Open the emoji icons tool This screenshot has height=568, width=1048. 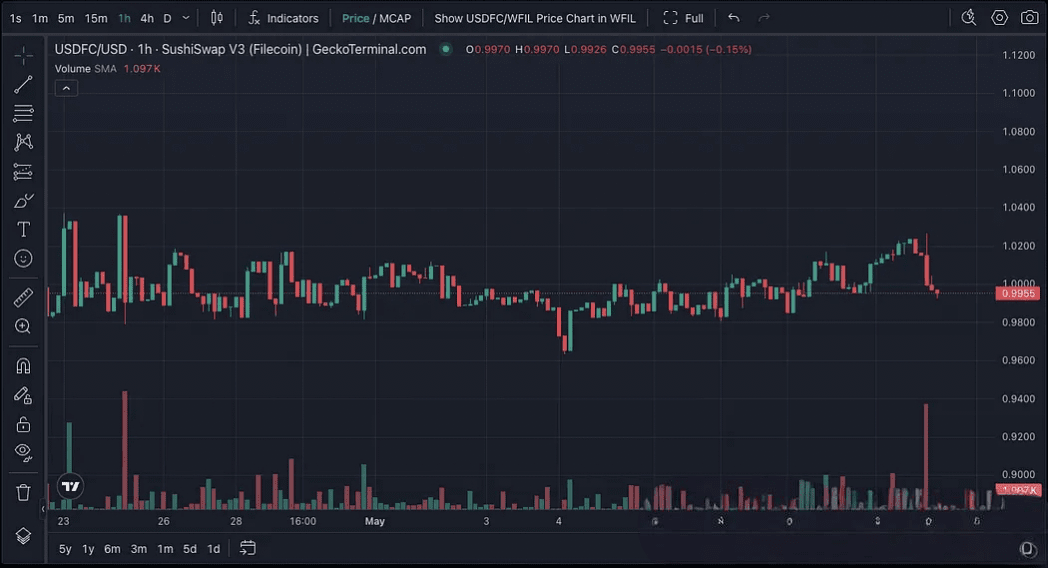23,259
